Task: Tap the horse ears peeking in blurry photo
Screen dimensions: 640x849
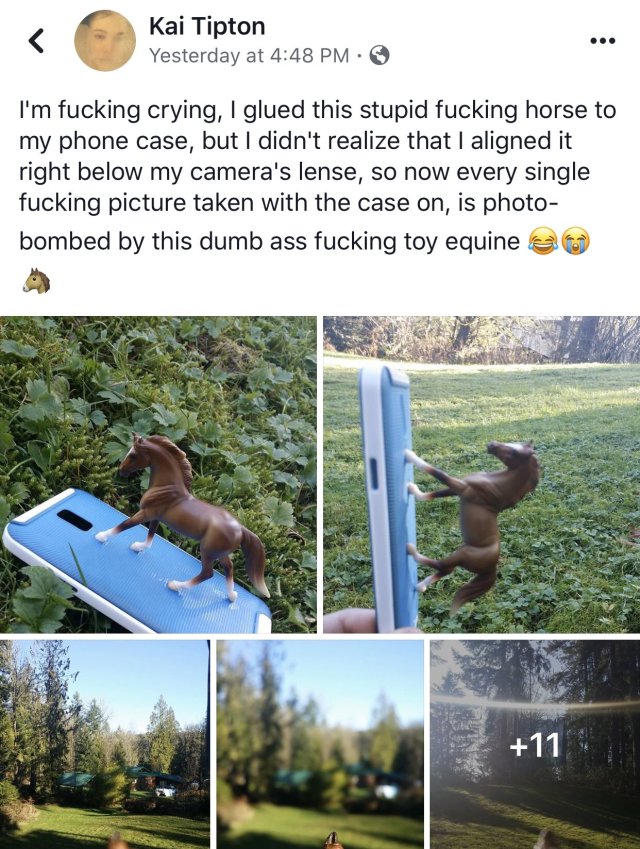Action: (x=334, y=840)
